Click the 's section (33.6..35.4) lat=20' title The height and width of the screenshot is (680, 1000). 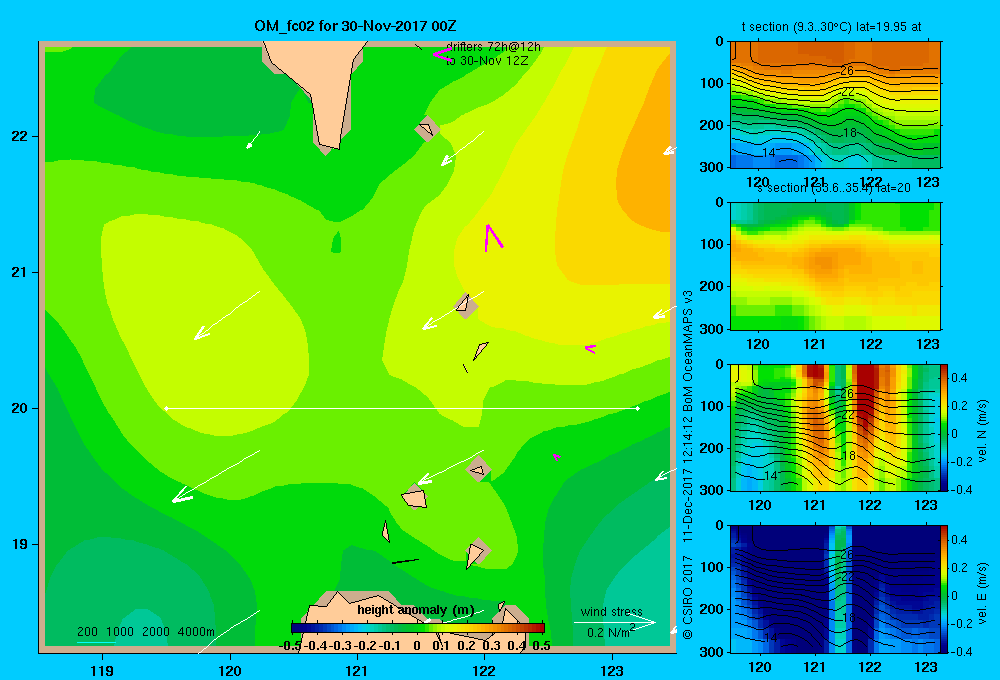tap(834, 188)
